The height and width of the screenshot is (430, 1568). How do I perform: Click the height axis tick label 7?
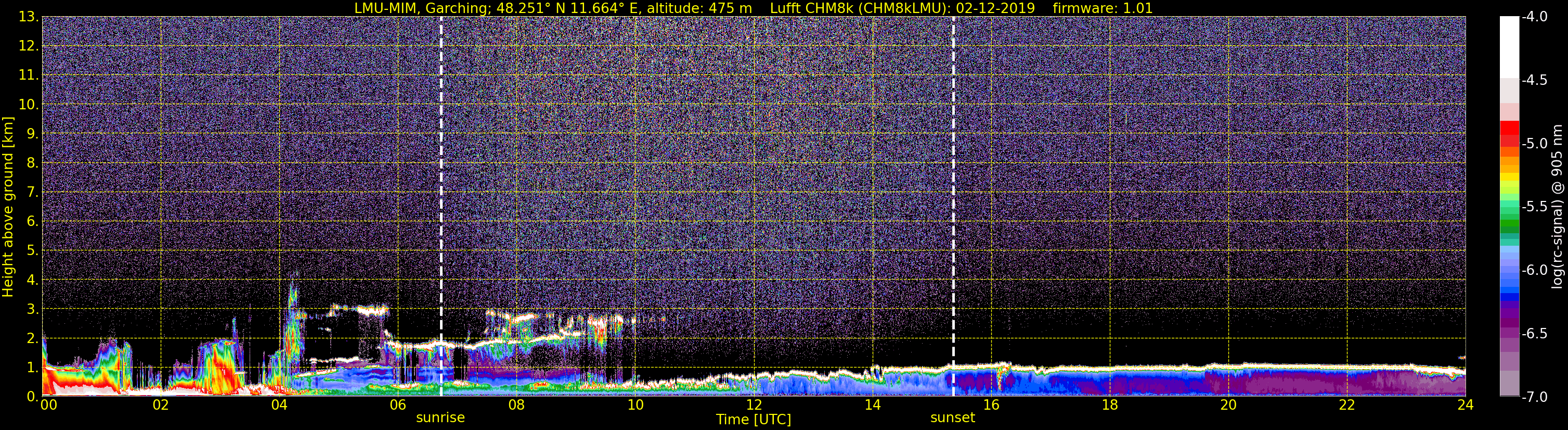click(x=32, y=192)
